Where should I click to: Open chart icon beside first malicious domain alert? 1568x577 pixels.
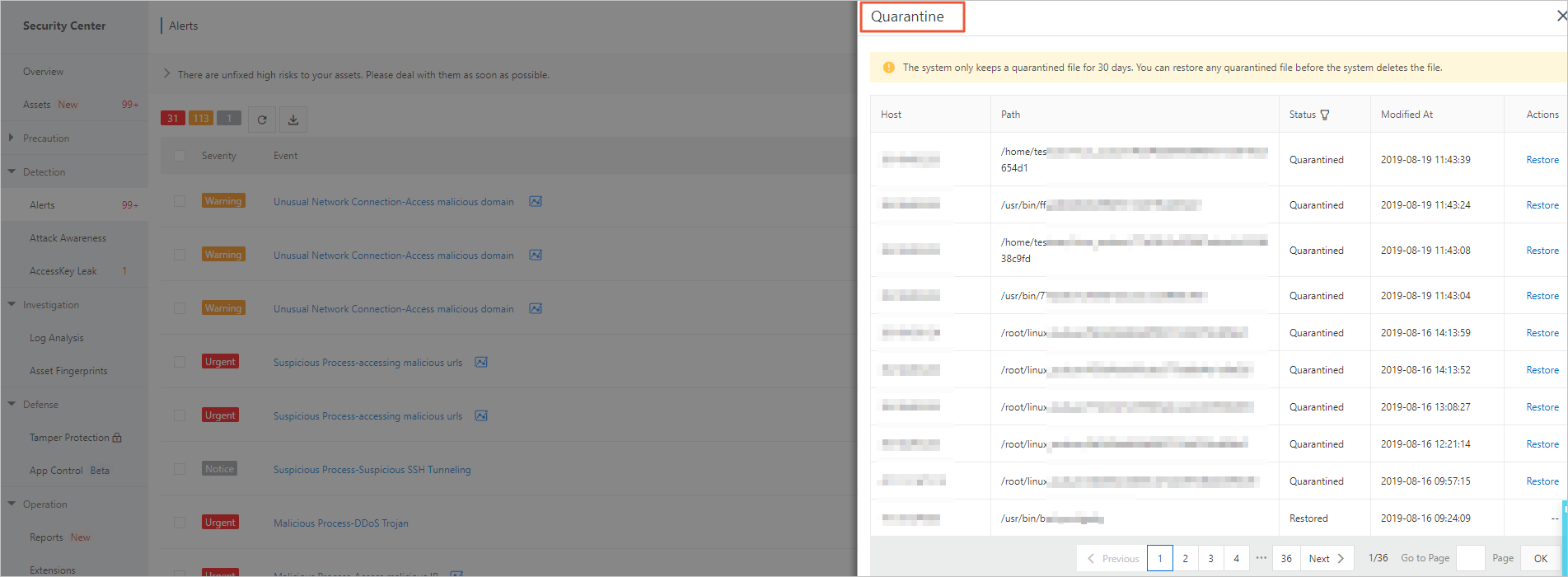click(536, 201)
